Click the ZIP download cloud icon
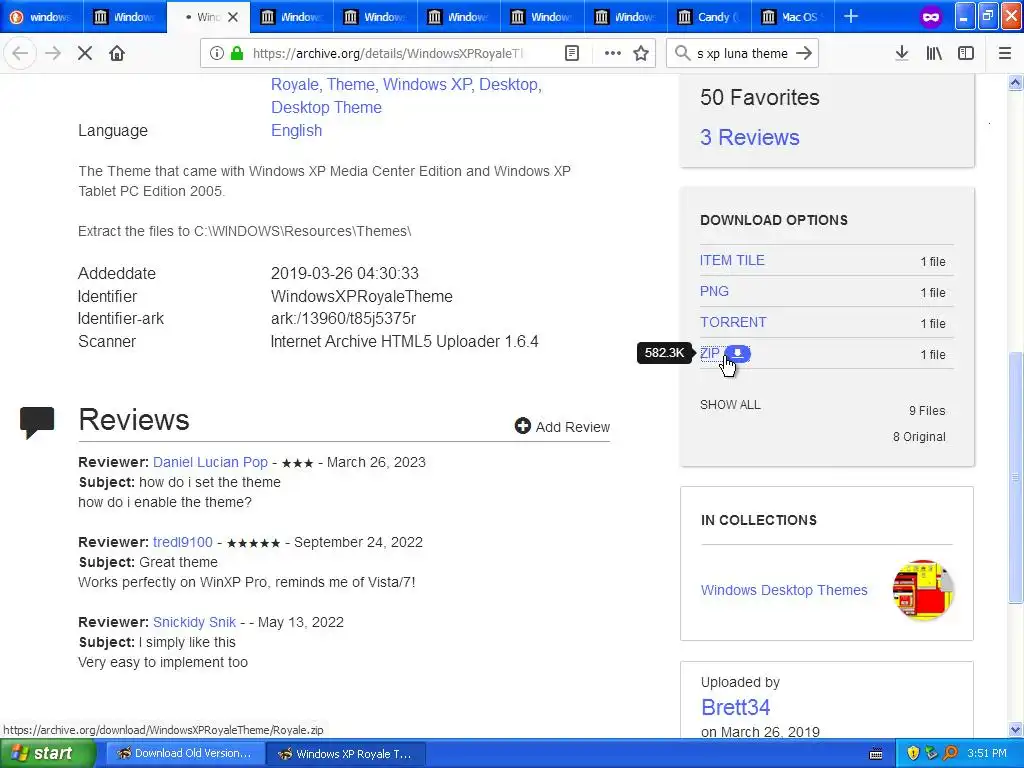Image resolution: width=1024 pixels, height=768 pixels. click(737, 353)
